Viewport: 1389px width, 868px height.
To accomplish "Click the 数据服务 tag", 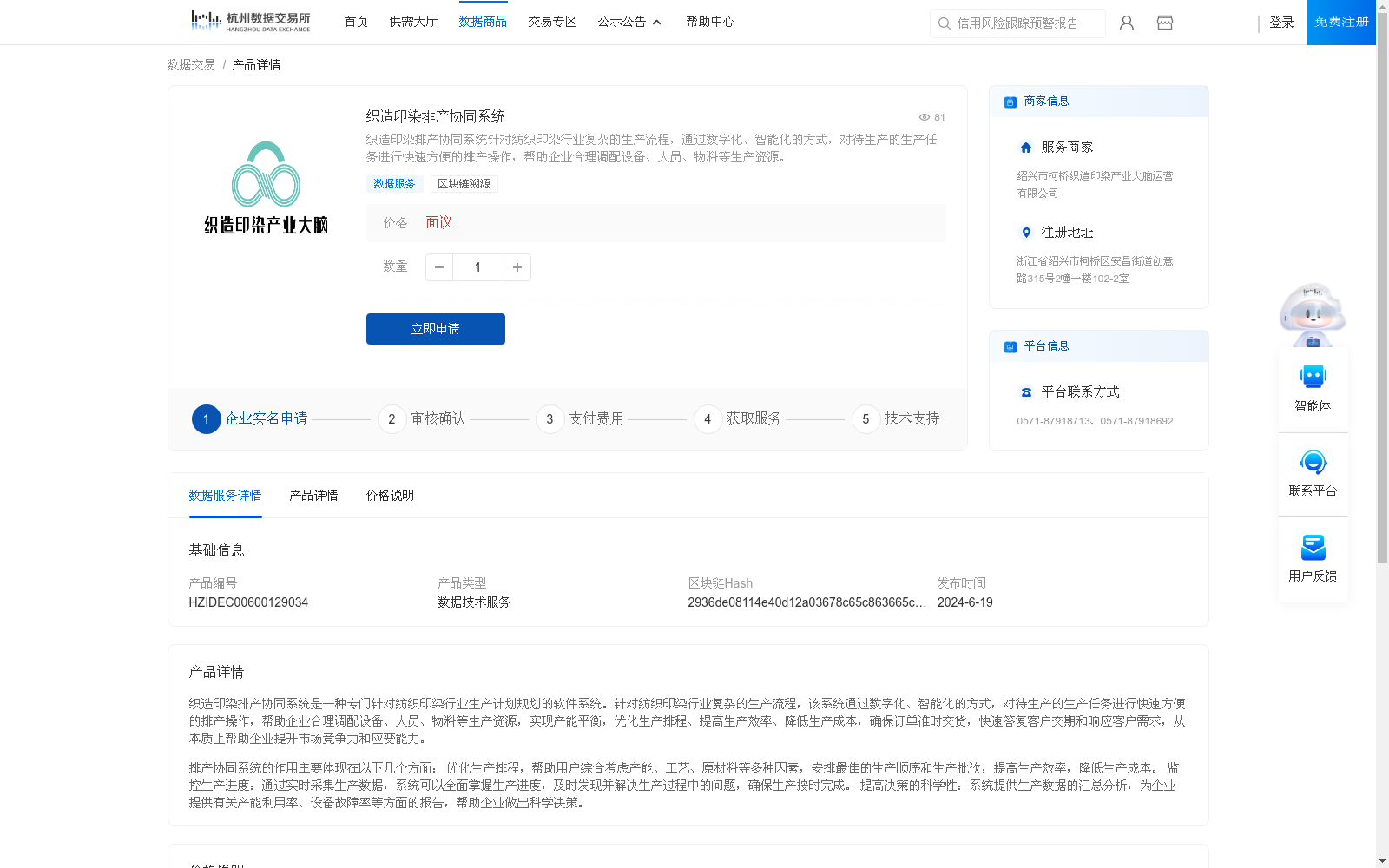I will click(394, 184).
